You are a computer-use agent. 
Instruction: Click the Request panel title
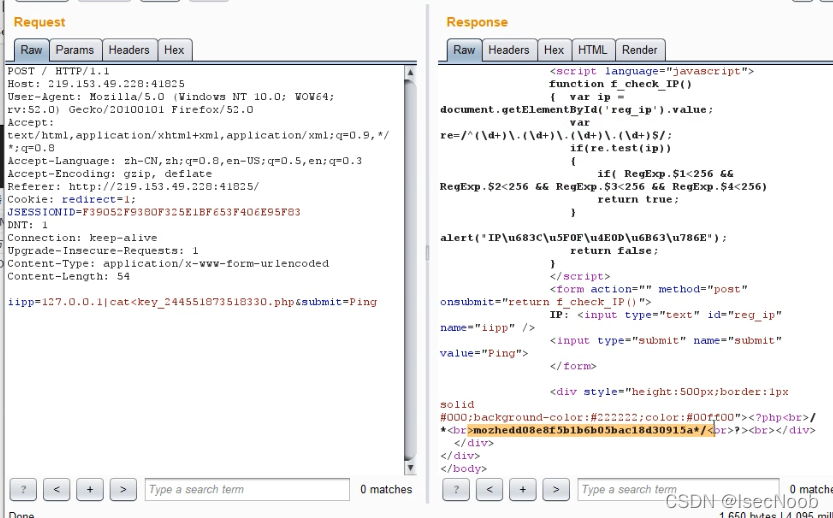pyautogui.click(x=39, y=22)
